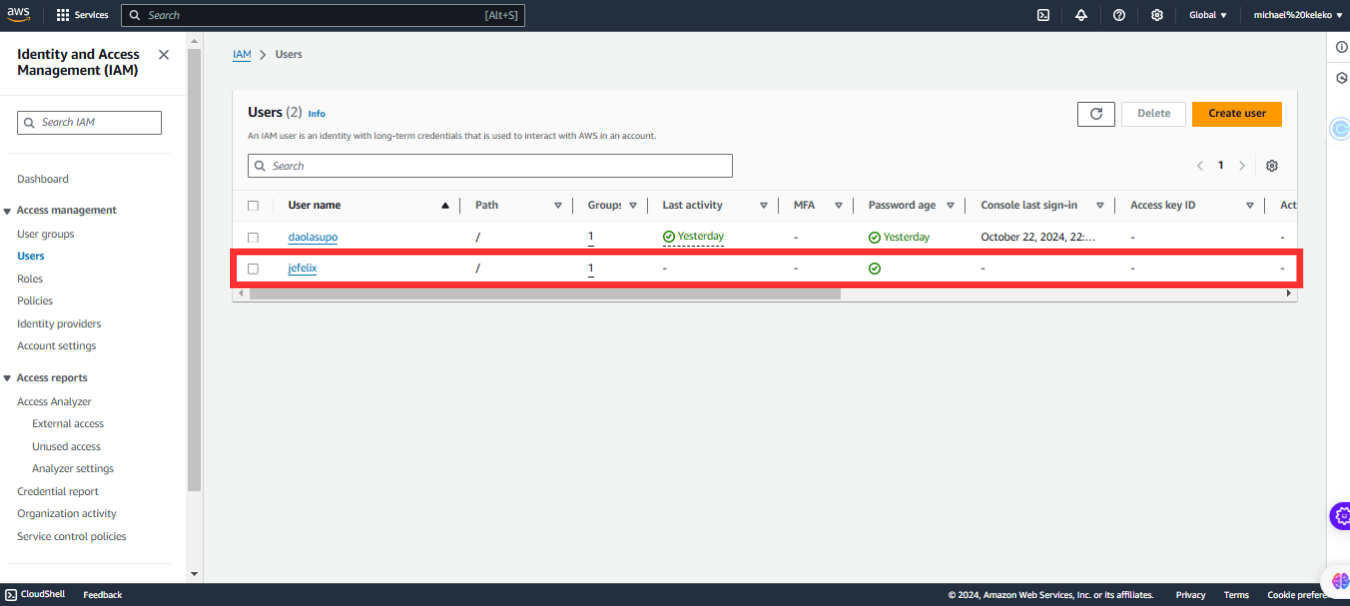Open the Global region dropdown
The image size is (1350, 606).
click(1208, 15)
